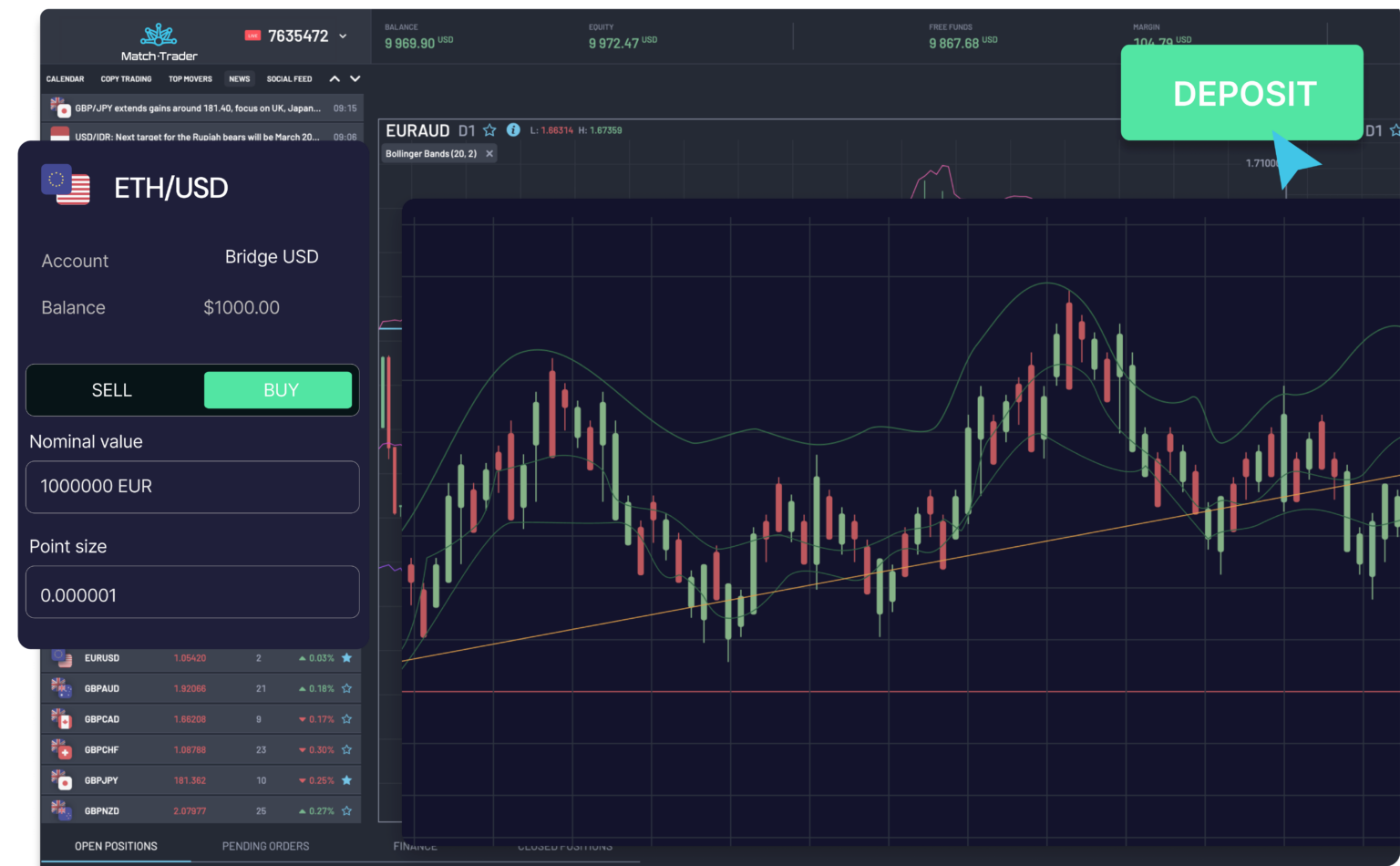
Task: Remove the Bollinger Bands indicator
Action: click(489, 153)
